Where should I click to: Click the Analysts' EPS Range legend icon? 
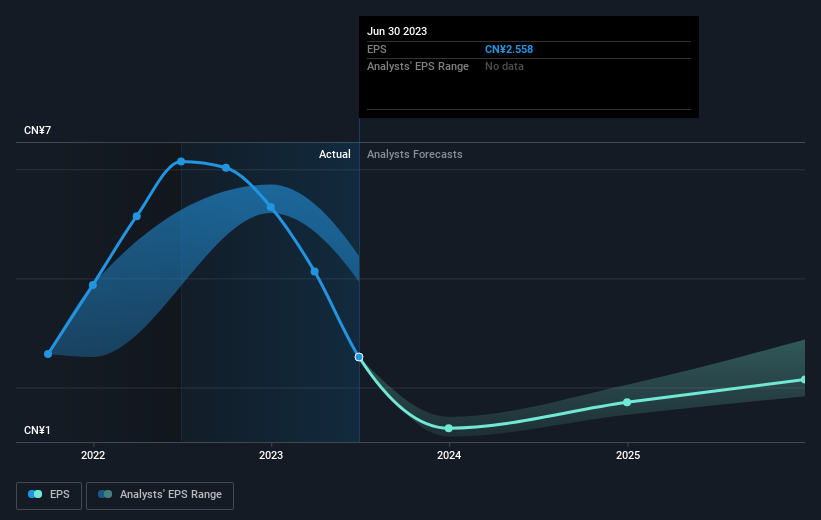(105, 494)
